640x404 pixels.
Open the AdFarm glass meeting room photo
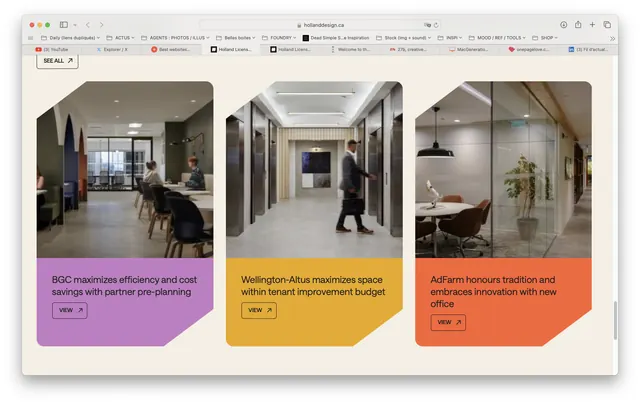point(503,169)
